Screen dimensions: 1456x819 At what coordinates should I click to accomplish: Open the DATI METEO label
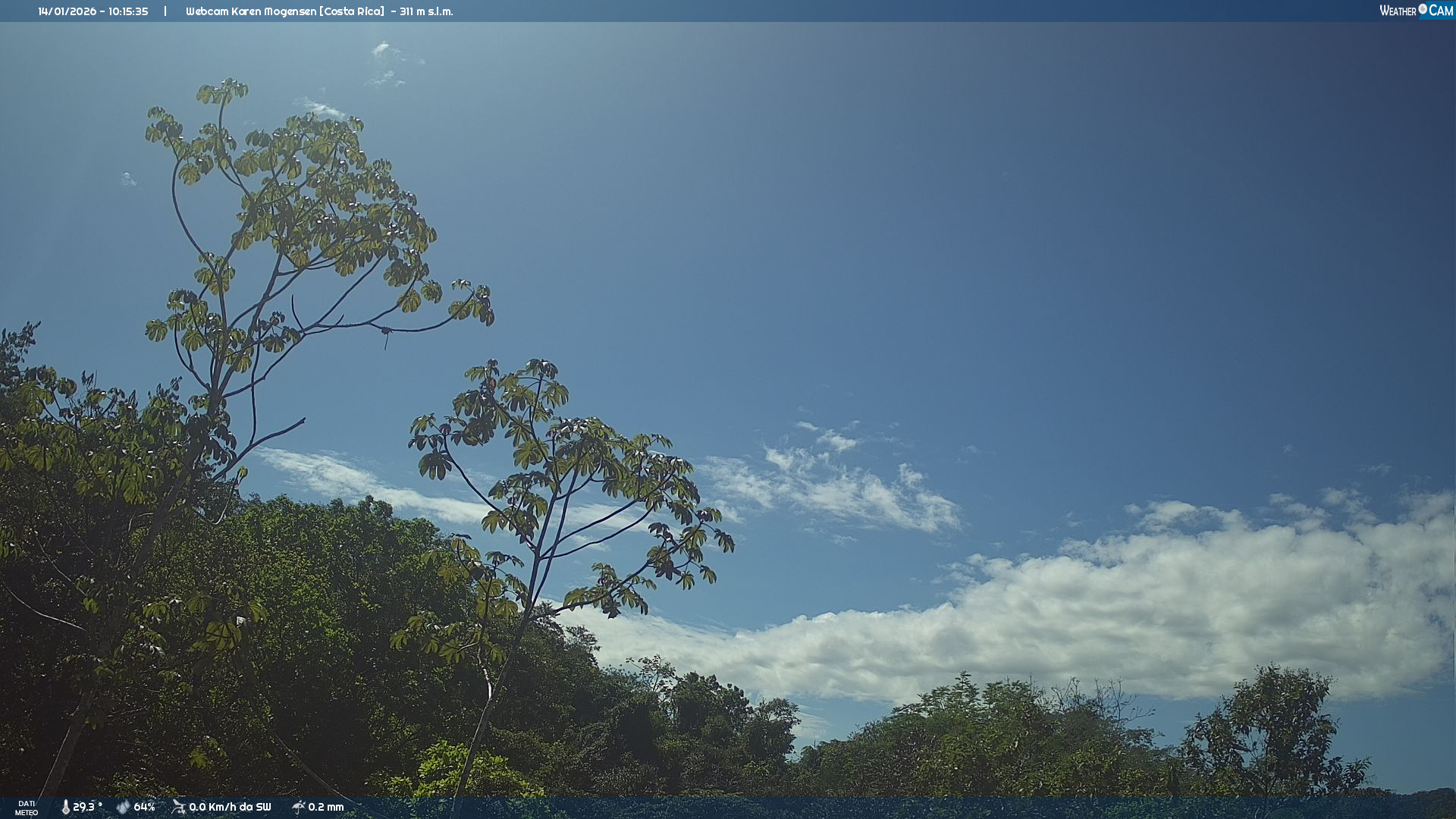pyautogui.click(x=27, y=808)
